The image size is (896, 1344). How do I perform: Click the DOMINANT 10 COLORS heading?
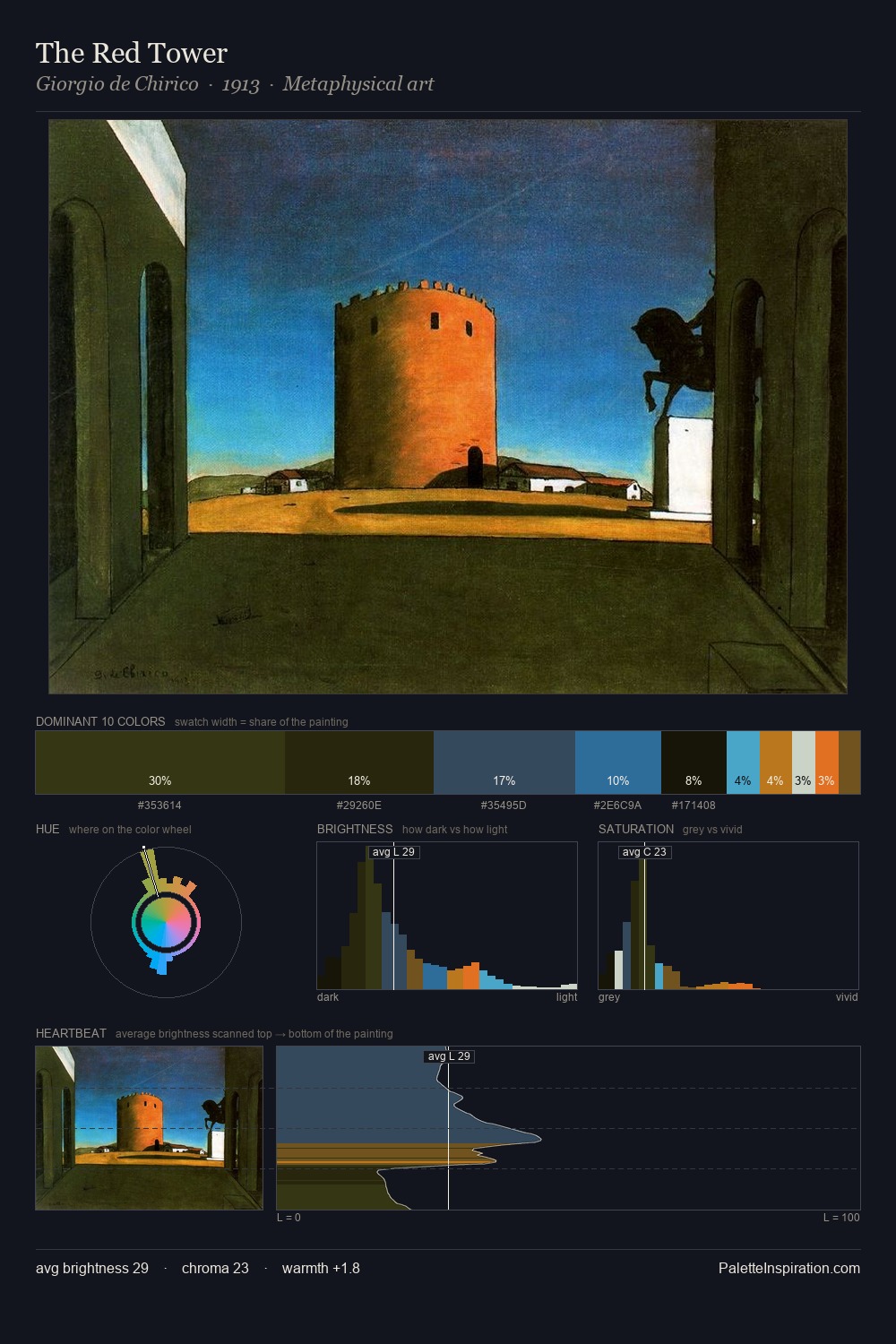point(100,721)
